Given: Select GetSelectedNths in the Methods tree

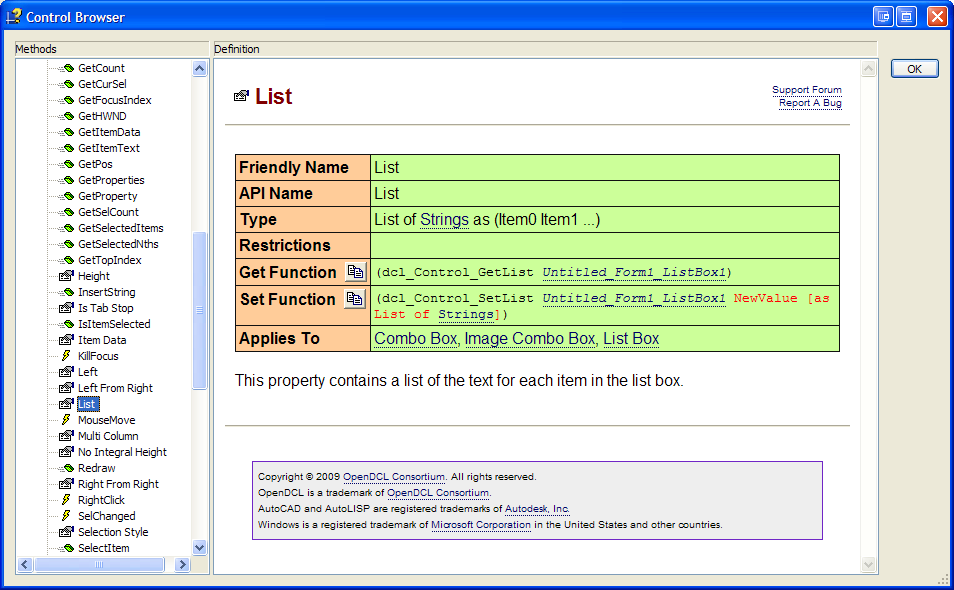Looking at the screenshot, I should [x=119, y=244].
